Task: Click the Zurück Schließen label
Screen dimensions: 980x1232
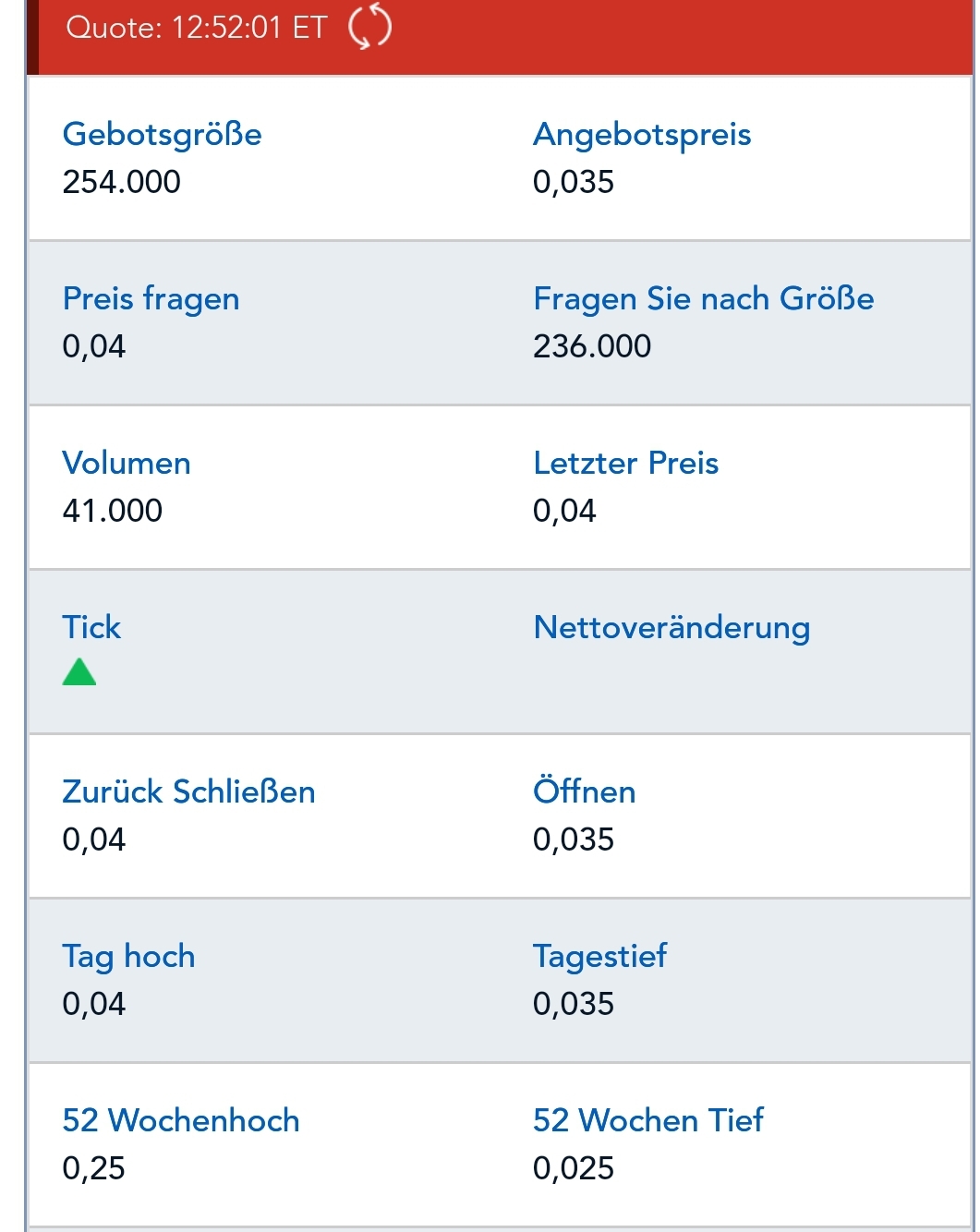Action: click(x=188, y=791)
